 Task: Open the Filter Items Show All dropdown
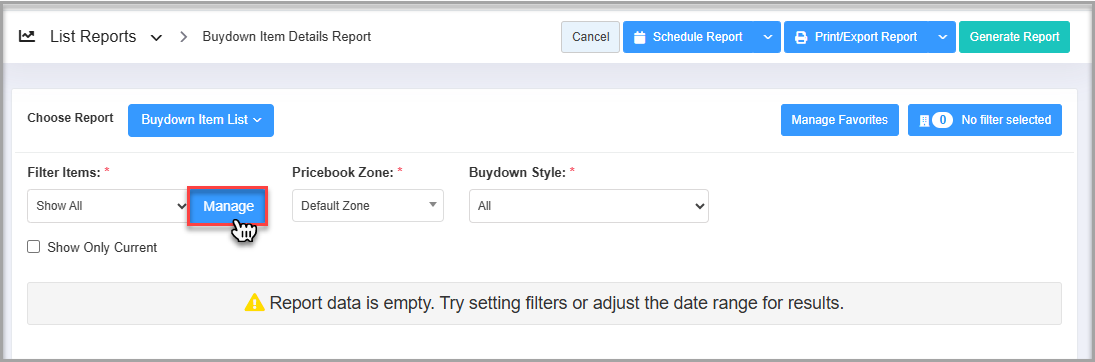[x=108, y=206]
